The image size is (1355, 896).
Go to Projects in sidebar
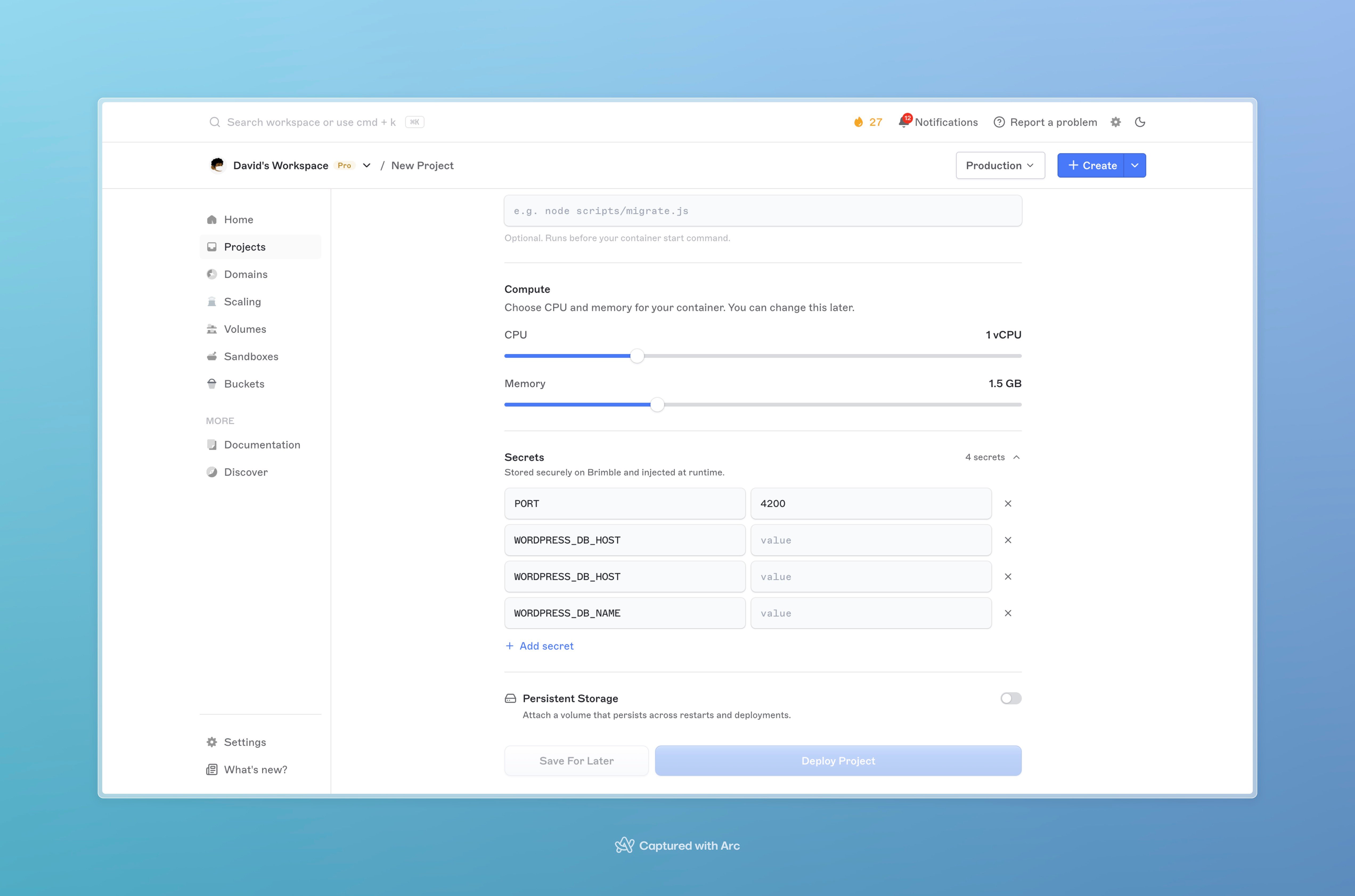260,247
